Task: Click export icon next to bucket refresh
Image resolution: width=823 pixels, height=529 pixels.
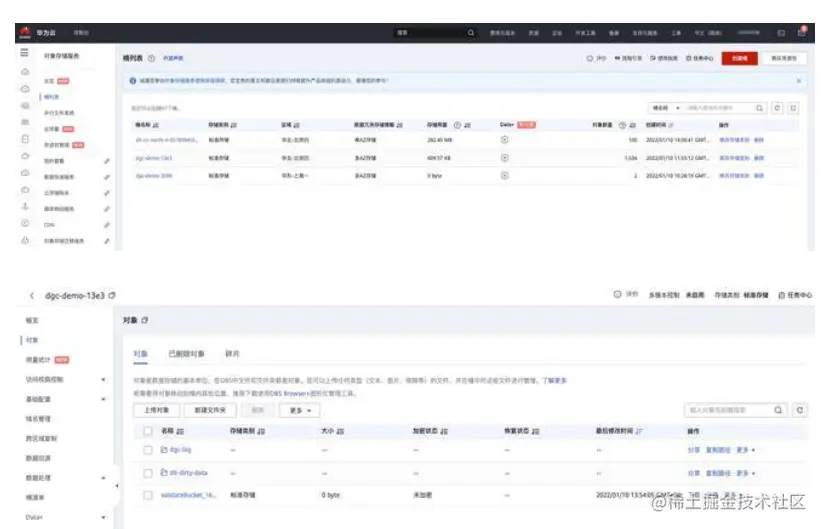Action: (793, 108)
